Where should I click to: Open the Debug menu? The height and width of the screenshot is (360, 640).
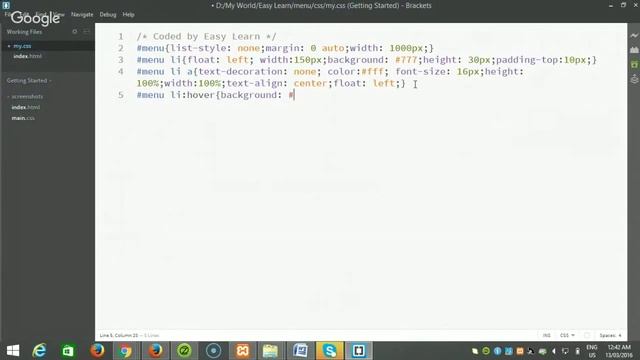[108, 14]
